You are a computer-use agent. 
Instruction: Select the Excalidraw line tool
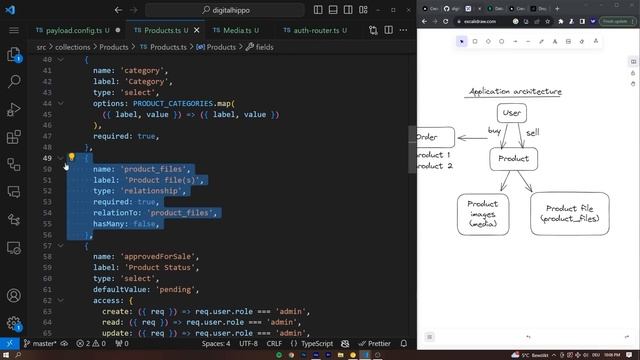tap(528, 41)
